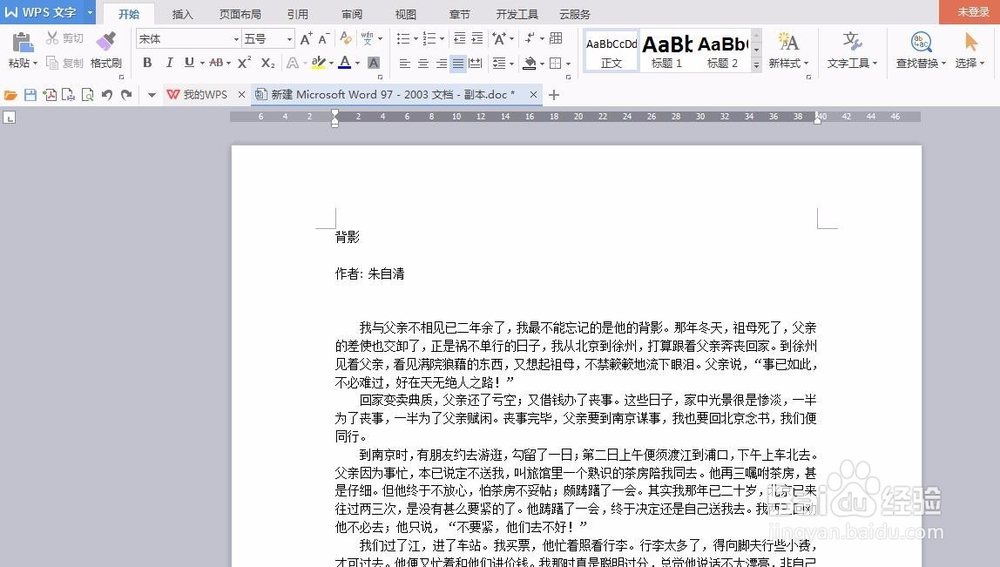Toggle strikethrough AB formatting
The image size is (1000, 567).
216,63
